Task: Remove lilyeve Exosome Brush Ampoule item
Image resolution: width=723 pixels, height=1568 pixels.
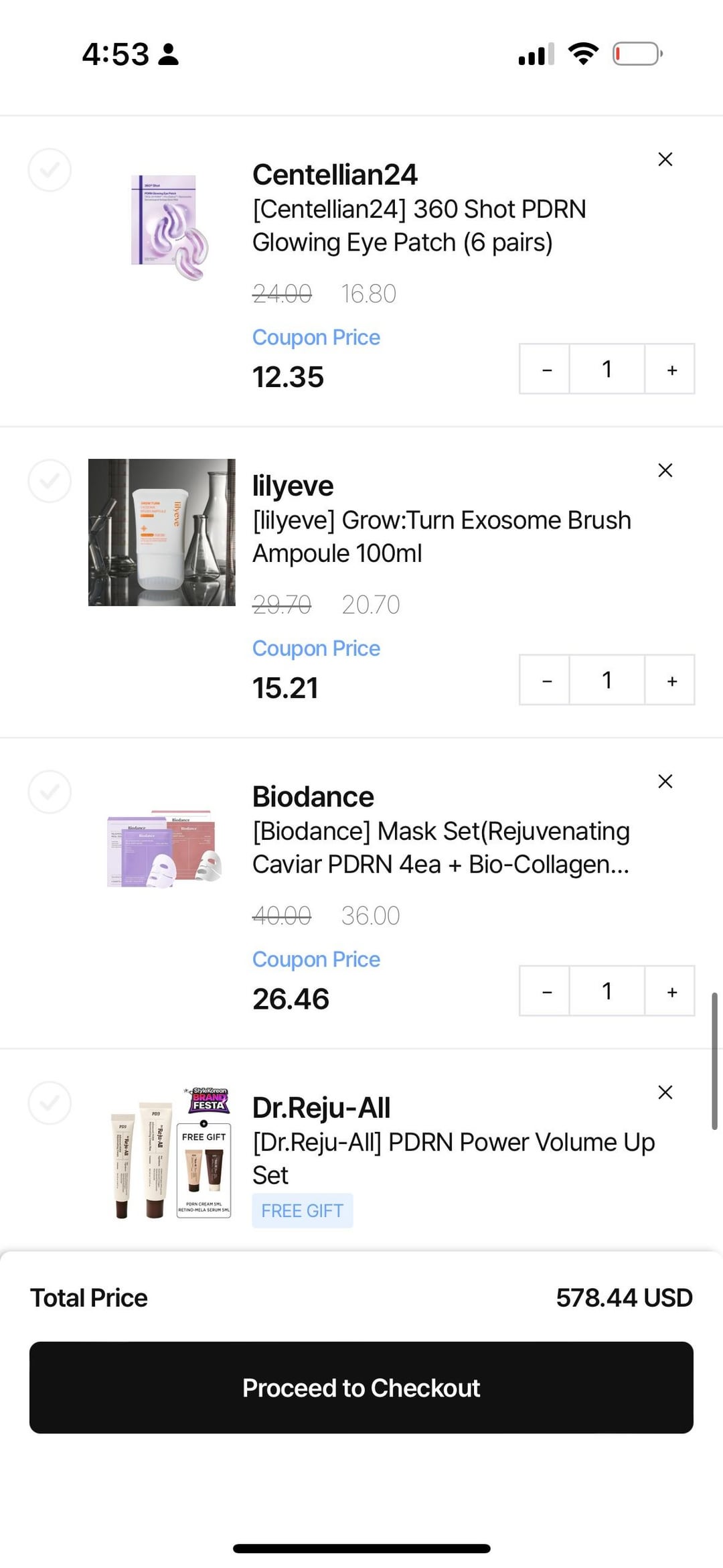Action: click(x=665, y=470)
